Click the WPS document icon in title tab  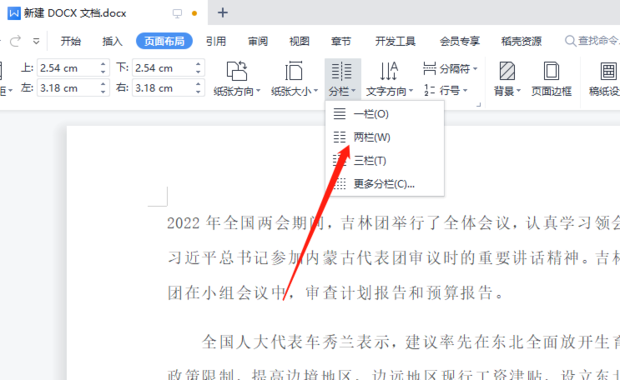[14, 13]
